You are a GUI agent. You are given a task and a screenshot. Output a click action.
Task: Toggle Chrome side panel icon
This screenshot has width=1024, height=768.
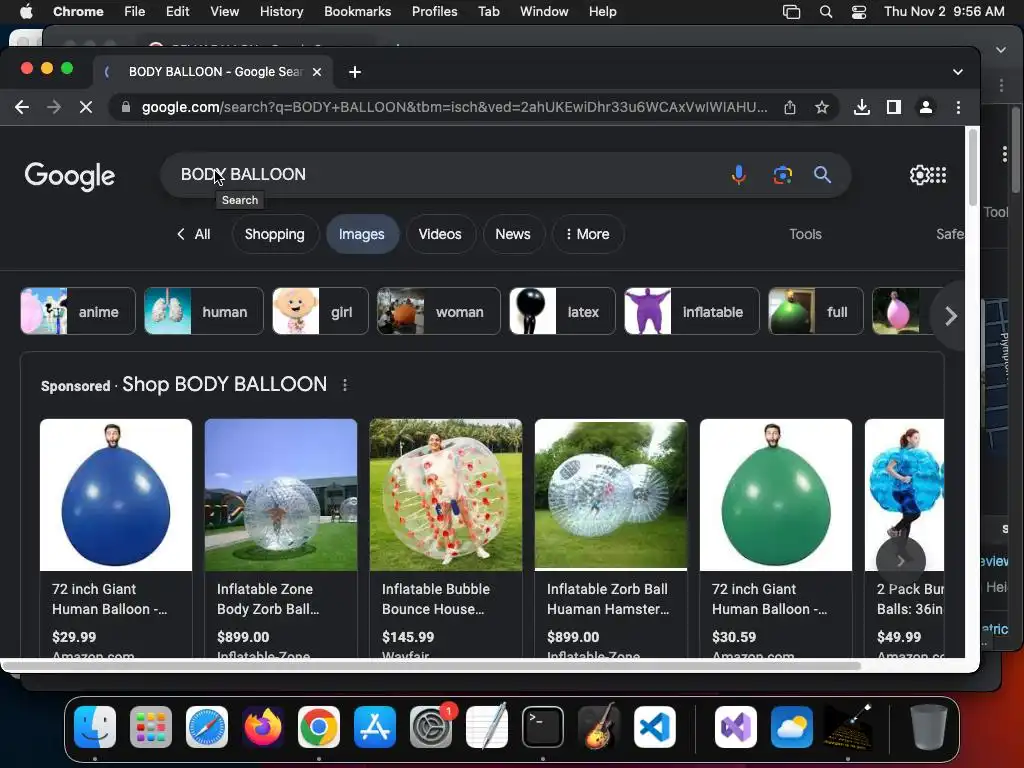pyautogui.click(x=893, y=107)
